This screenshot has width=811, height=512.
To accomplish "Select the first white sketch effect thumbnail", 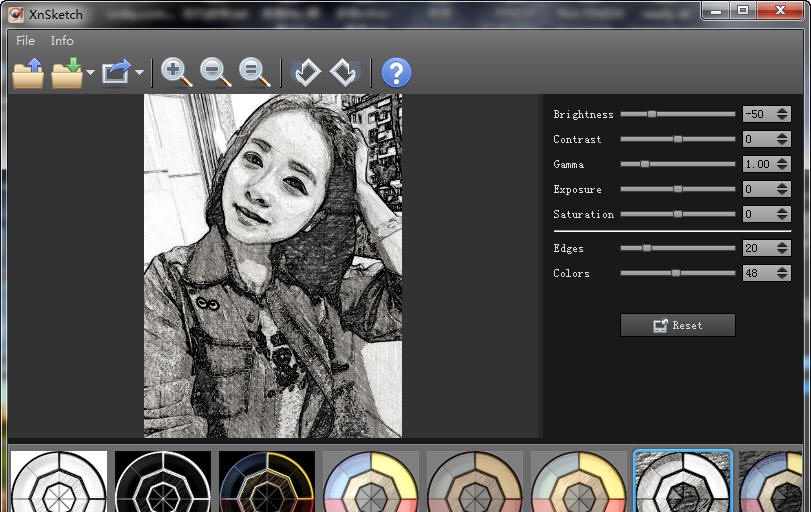I will click(59, 482).
